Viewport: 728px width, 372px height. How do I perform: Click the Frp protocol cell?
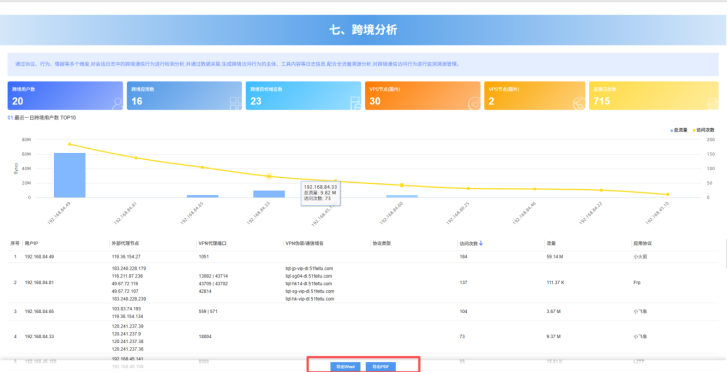(x=637, y=283)
